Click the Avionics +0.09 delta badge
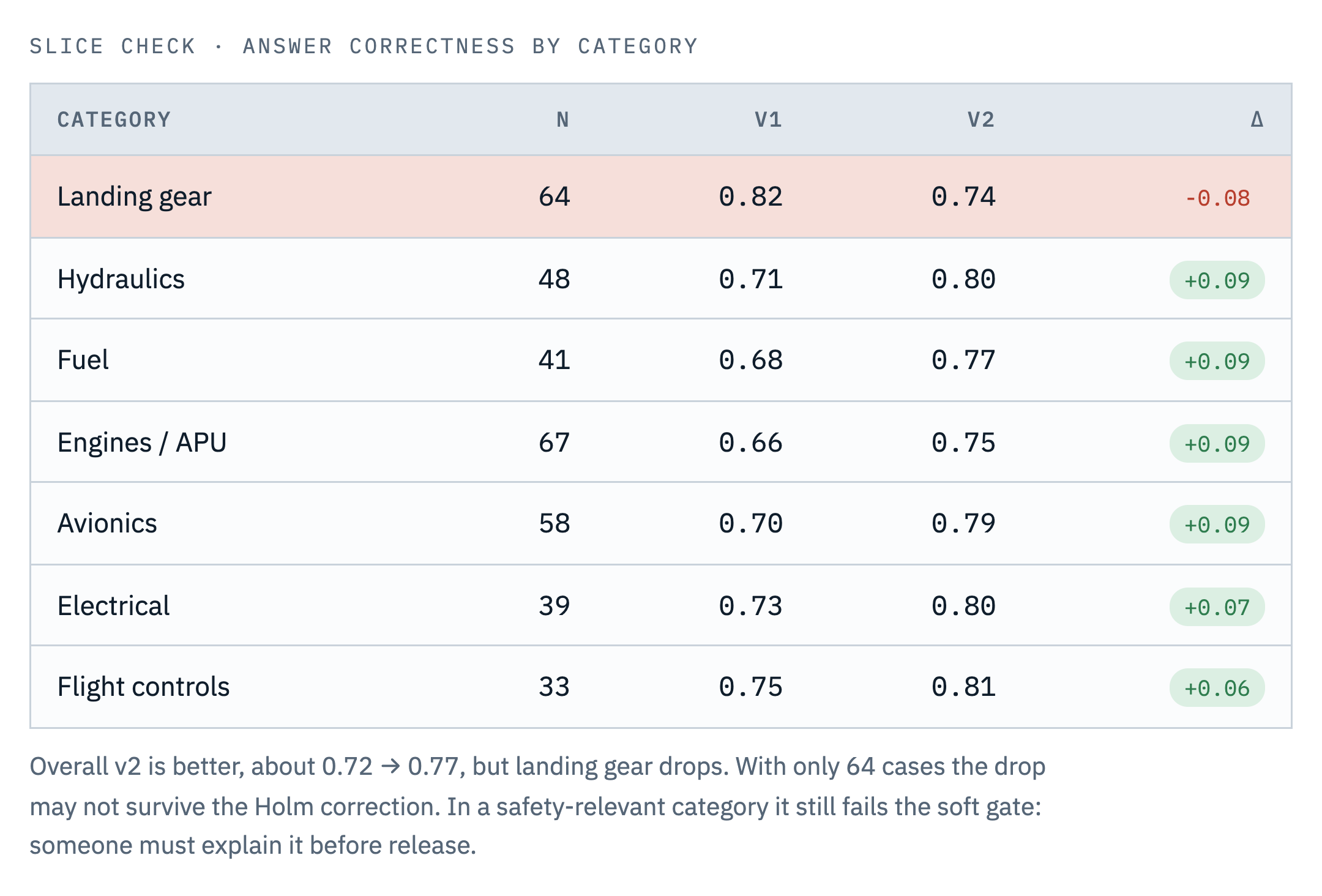Viewport: 1322px width, 896px height. (x=1217, y=525)
